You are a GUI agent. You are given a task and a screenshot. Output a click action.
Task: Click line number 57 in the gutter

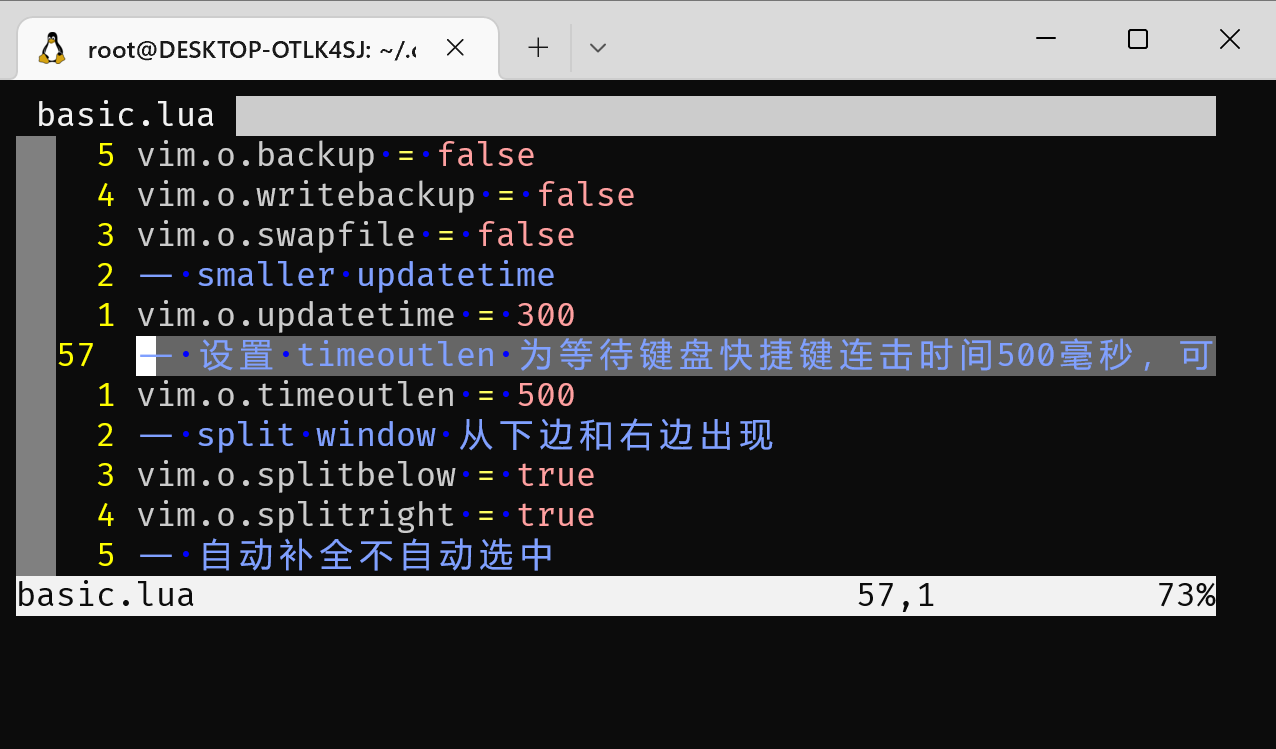click(76, 355)
